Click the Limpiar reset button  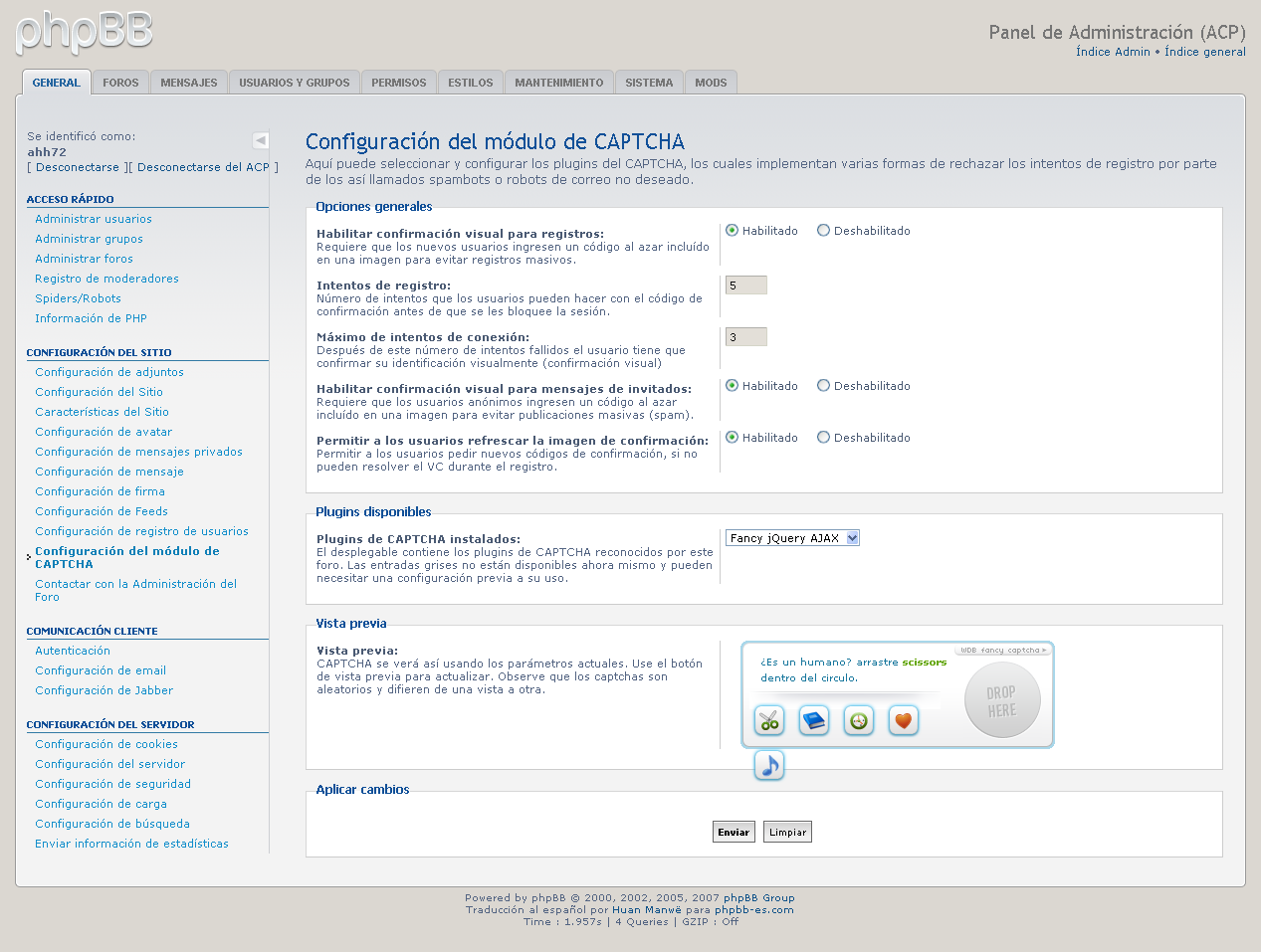pos(786,831)
